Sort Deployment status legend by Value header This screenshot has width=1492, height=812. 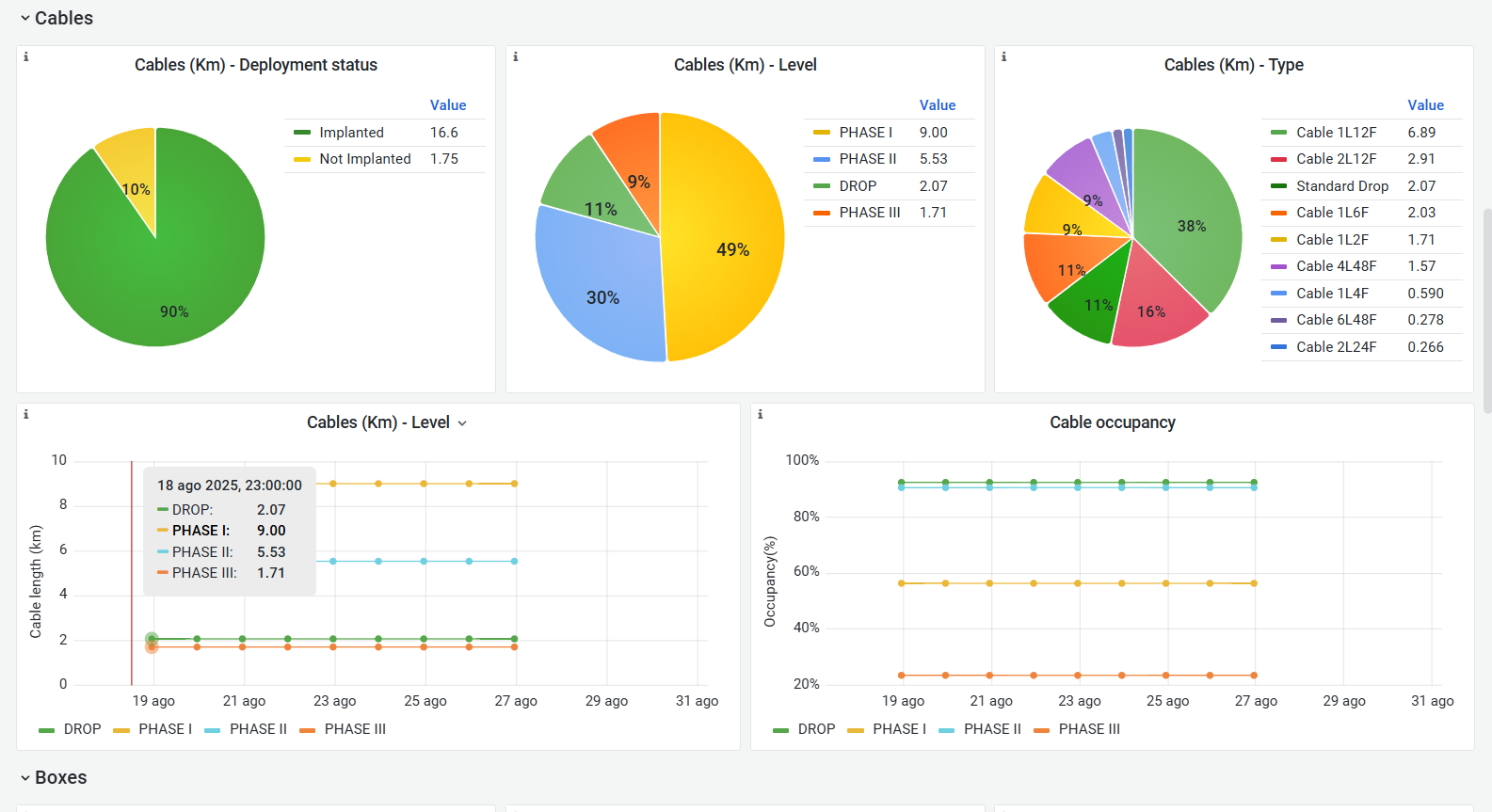pos(448,105)
